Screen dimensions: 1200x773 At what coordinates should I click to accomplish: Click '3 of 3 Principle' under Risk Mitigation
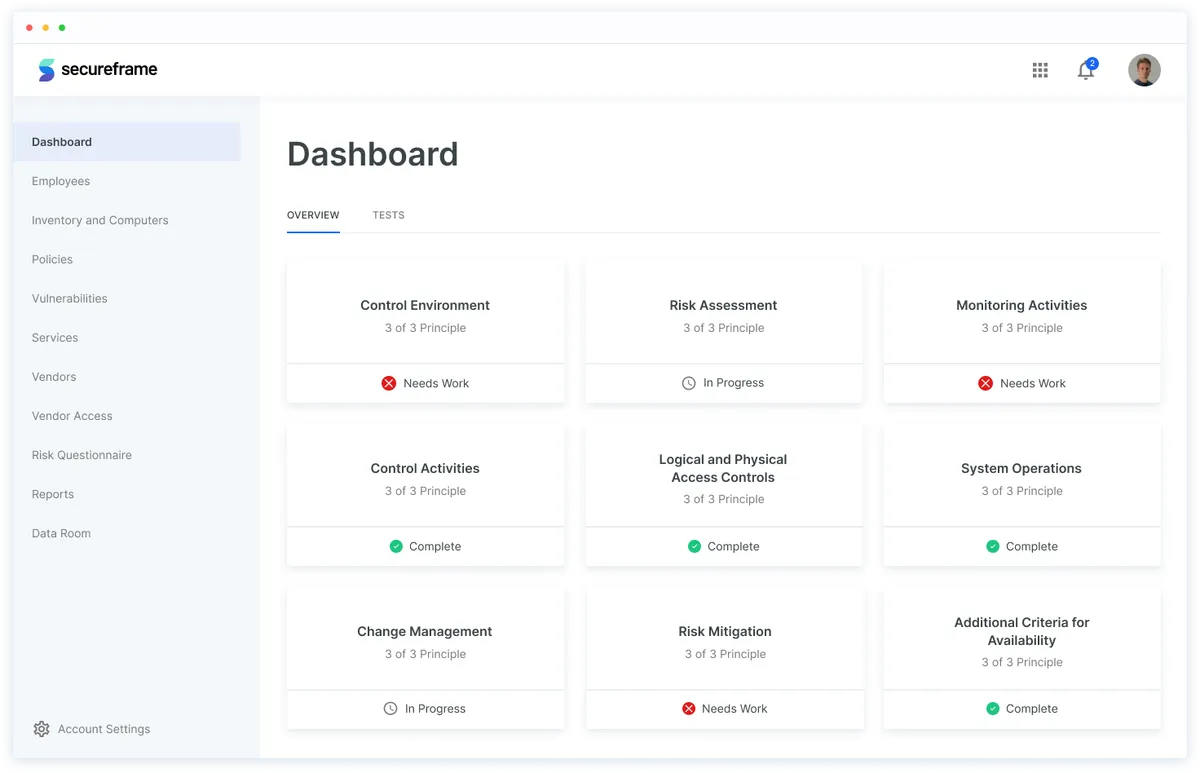click(725, 654)
